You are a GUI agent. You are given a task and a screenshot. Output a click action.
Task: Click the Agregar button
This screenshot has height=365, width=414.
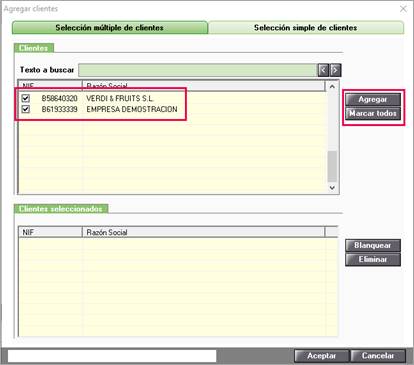click(x=373, y=99)
